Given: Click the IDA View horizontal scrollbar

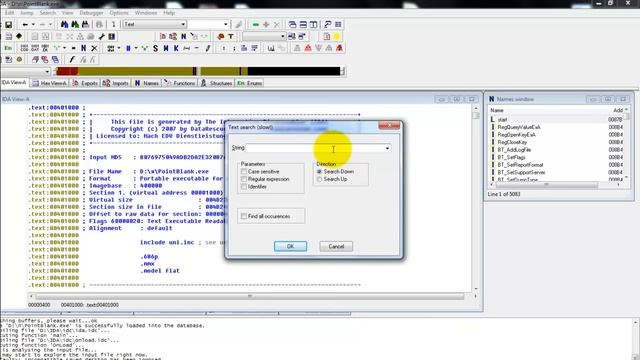Looking at the screenshot, I should (x=249, y=296).
